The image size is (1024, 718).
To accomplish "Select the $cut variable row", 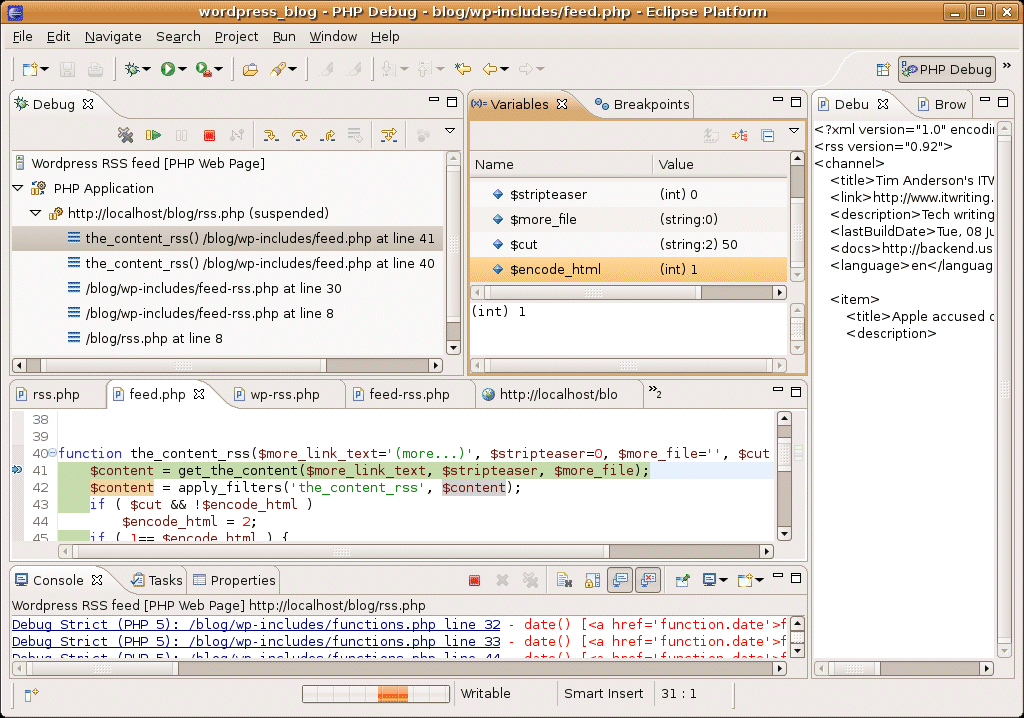I will pyautogui.click(x=629, y=244).
